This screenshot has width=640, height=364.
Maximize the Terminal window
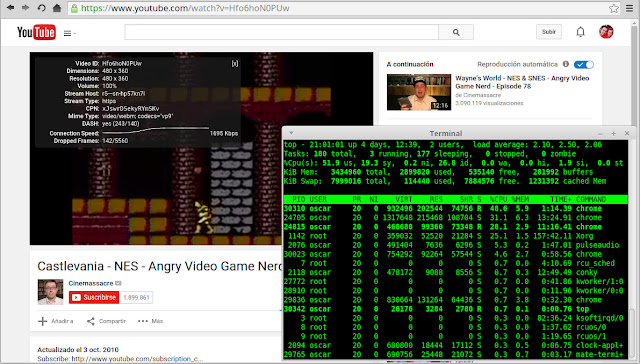(613, 133)
